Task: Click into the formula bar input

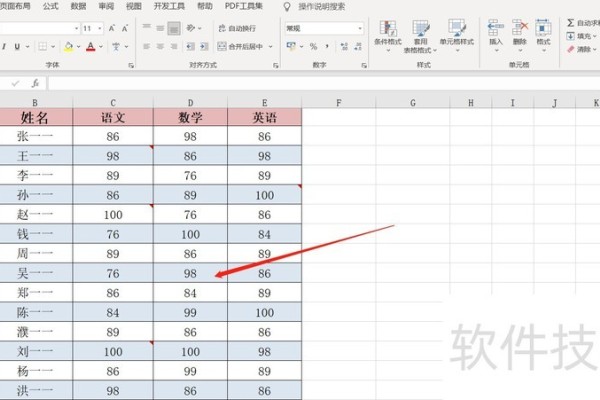Action: click(x=324, y=83)
